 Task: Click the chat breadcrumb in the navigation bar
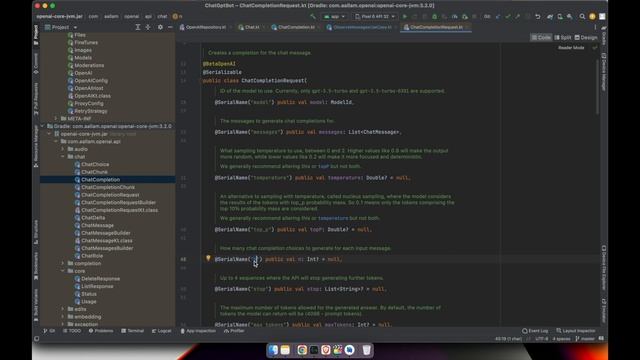click(x=162, y=17)
